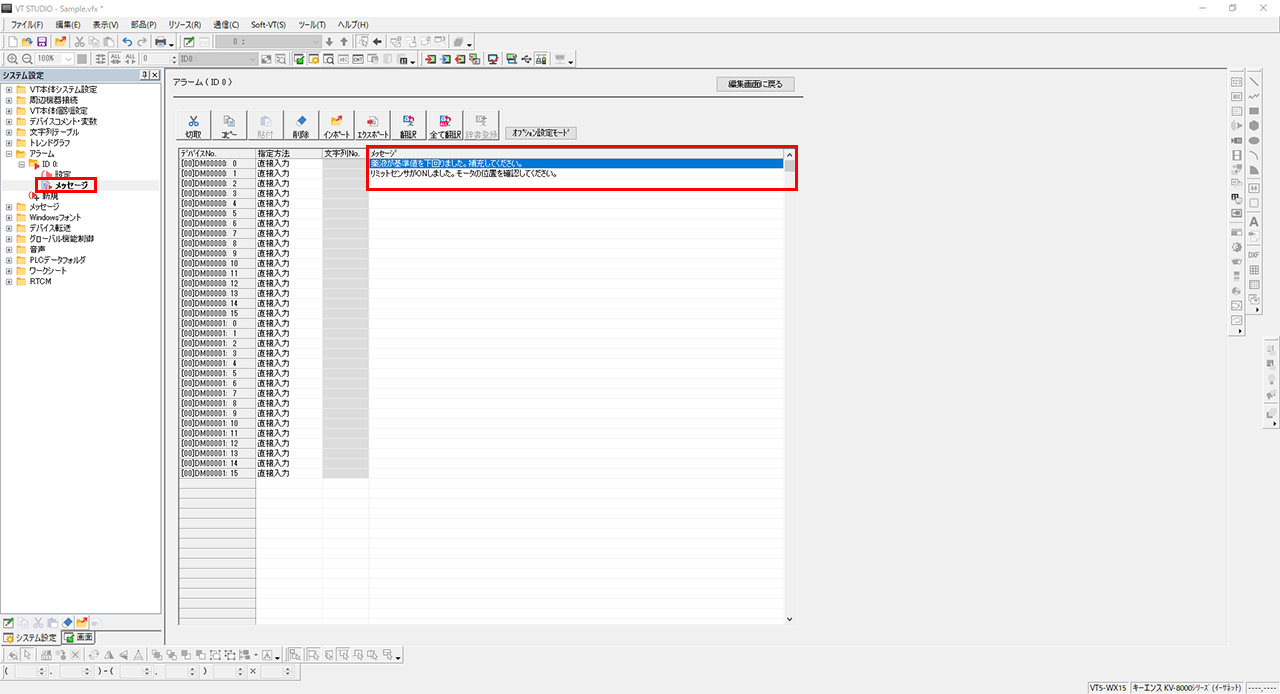Click the undo arrow in top toolbar
Viewport: 1280px width, 694px height.
point(126,42)
